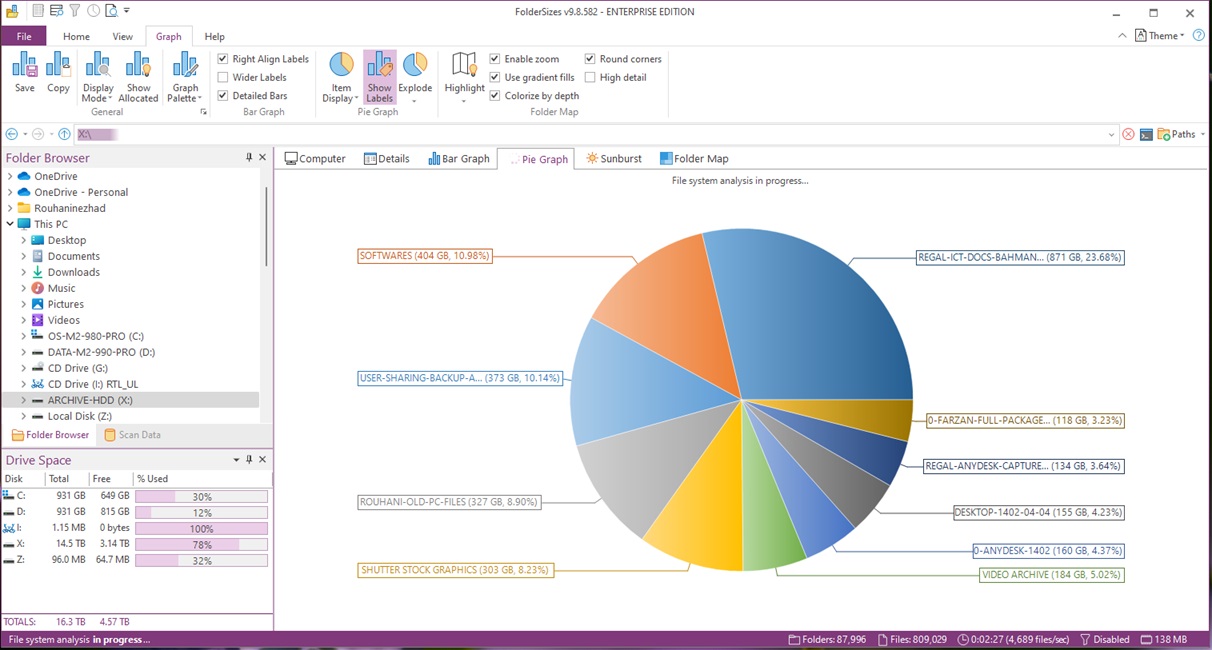This screenshot has height=650, width=1212.
Task: Uncheck the Right Align Labels checkbox
Action: 223,59
